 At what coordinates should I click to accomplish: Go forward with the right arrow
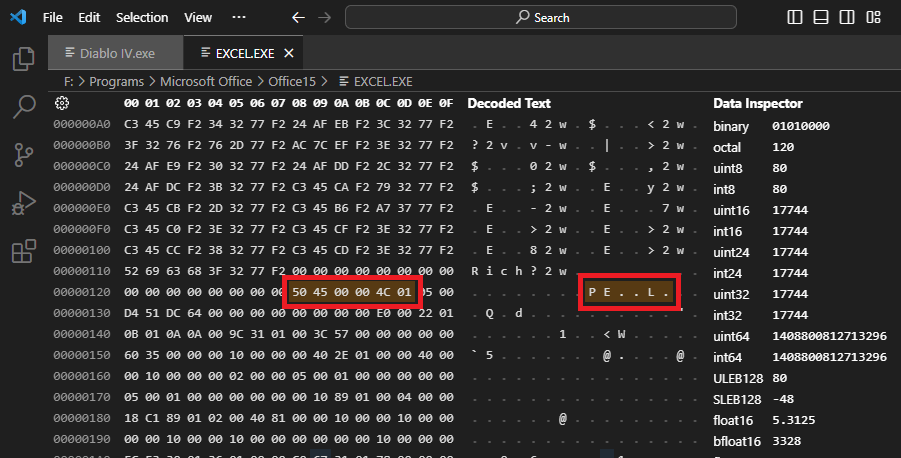[325, 18]
